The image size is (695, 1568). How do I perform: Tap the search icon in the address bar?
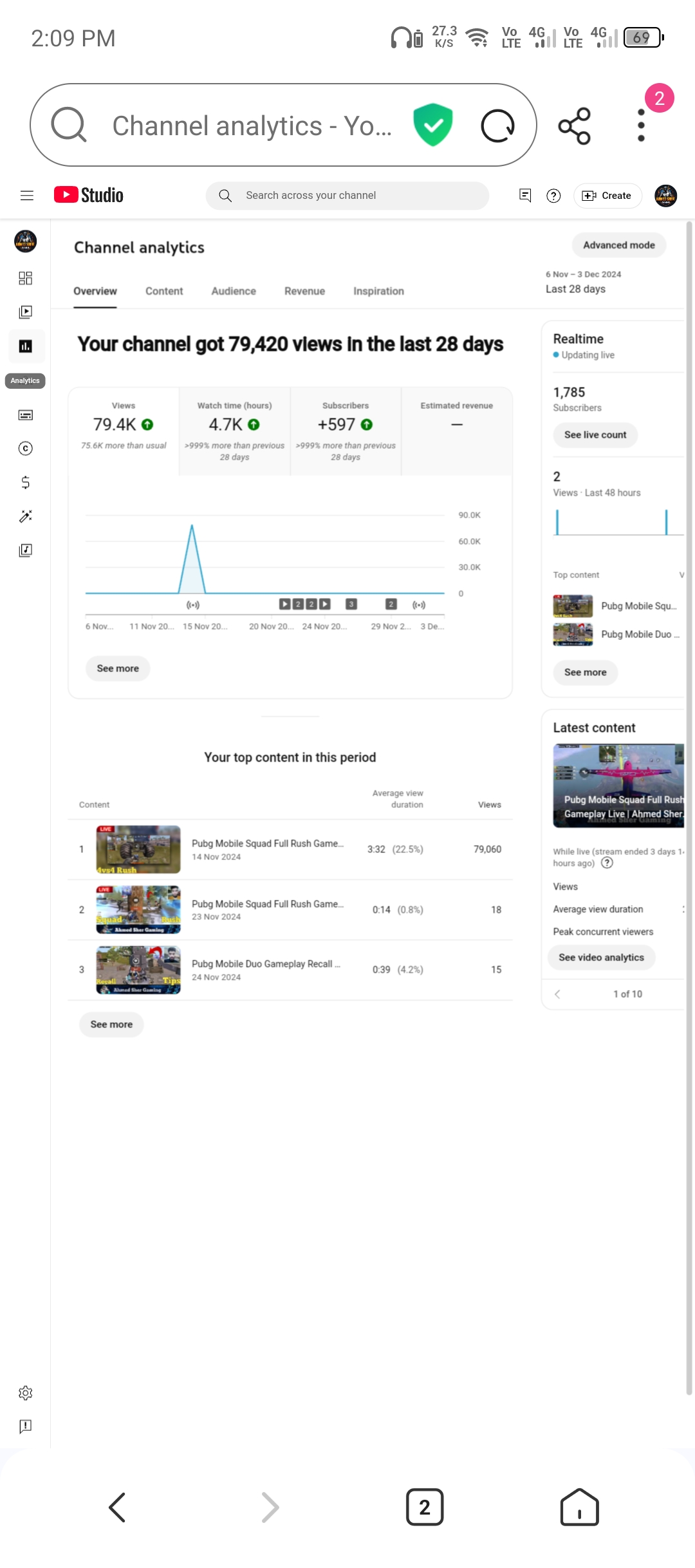(69, 125)
